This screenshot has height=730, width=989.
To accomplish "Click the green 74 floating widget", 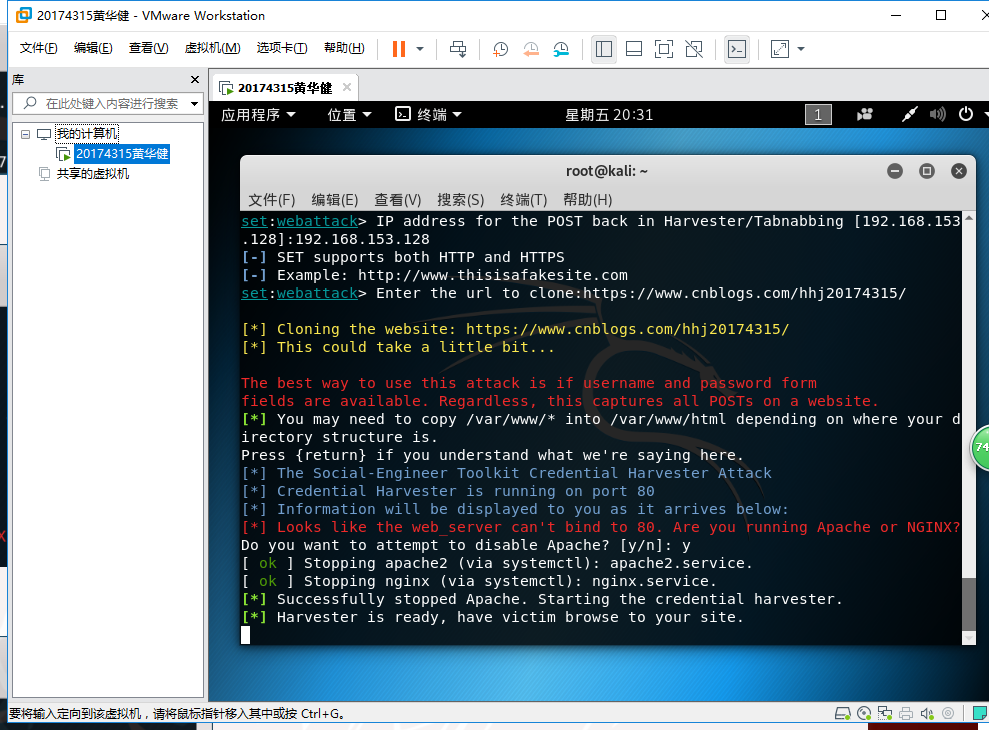I will 980,447.
